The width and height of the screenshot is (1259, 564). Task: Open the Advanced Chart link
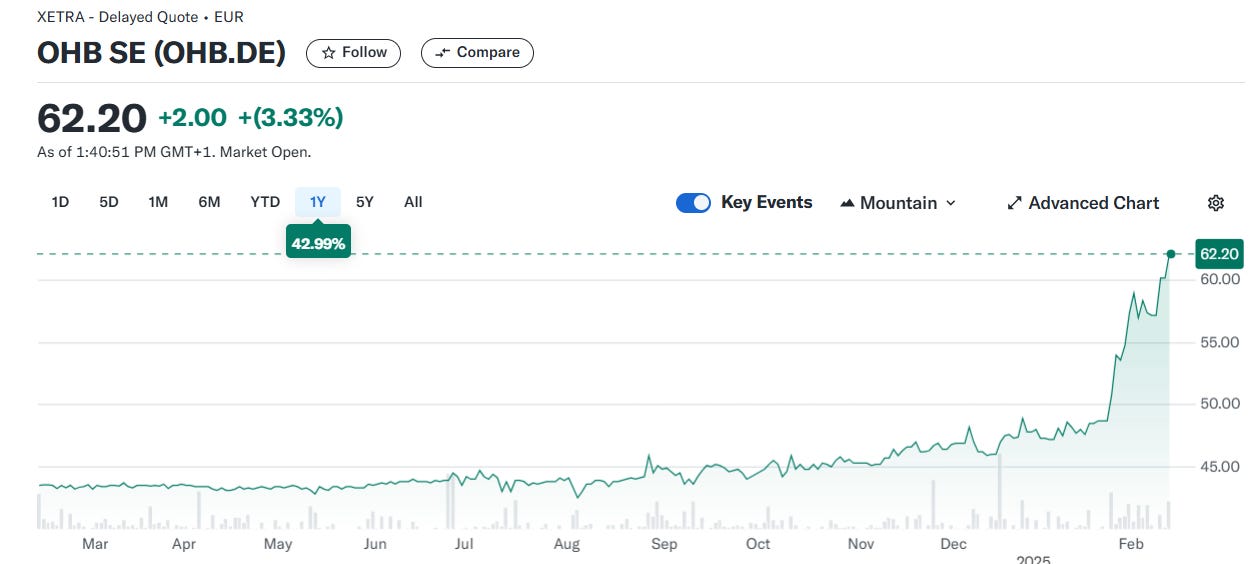click(x=1083, y=203)
